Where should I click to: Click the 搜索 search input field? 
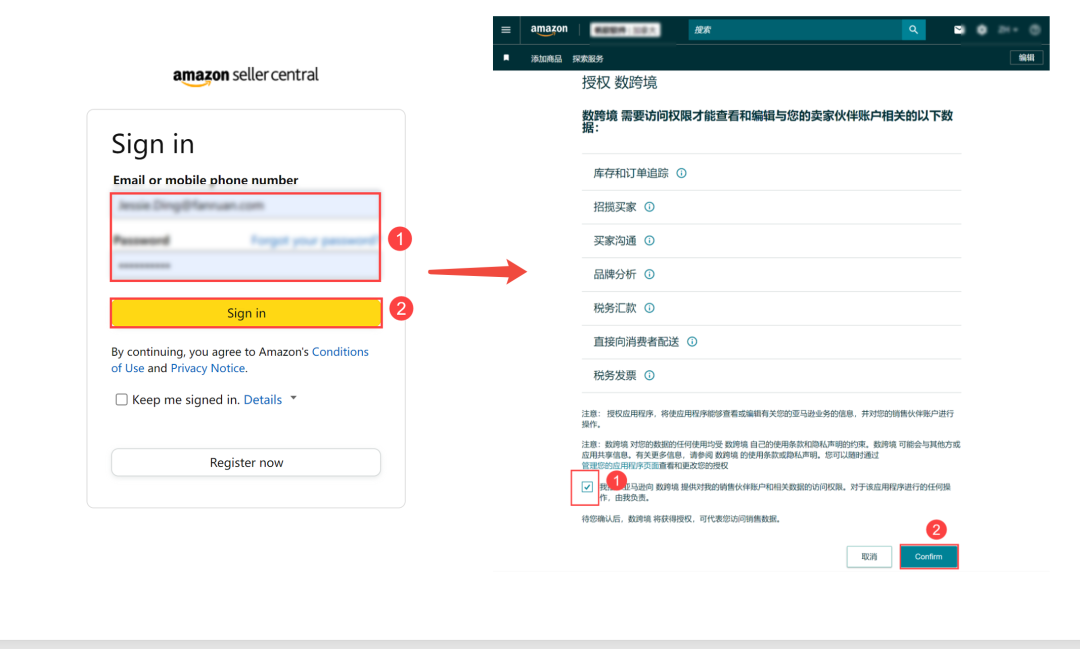pos(795,30)
